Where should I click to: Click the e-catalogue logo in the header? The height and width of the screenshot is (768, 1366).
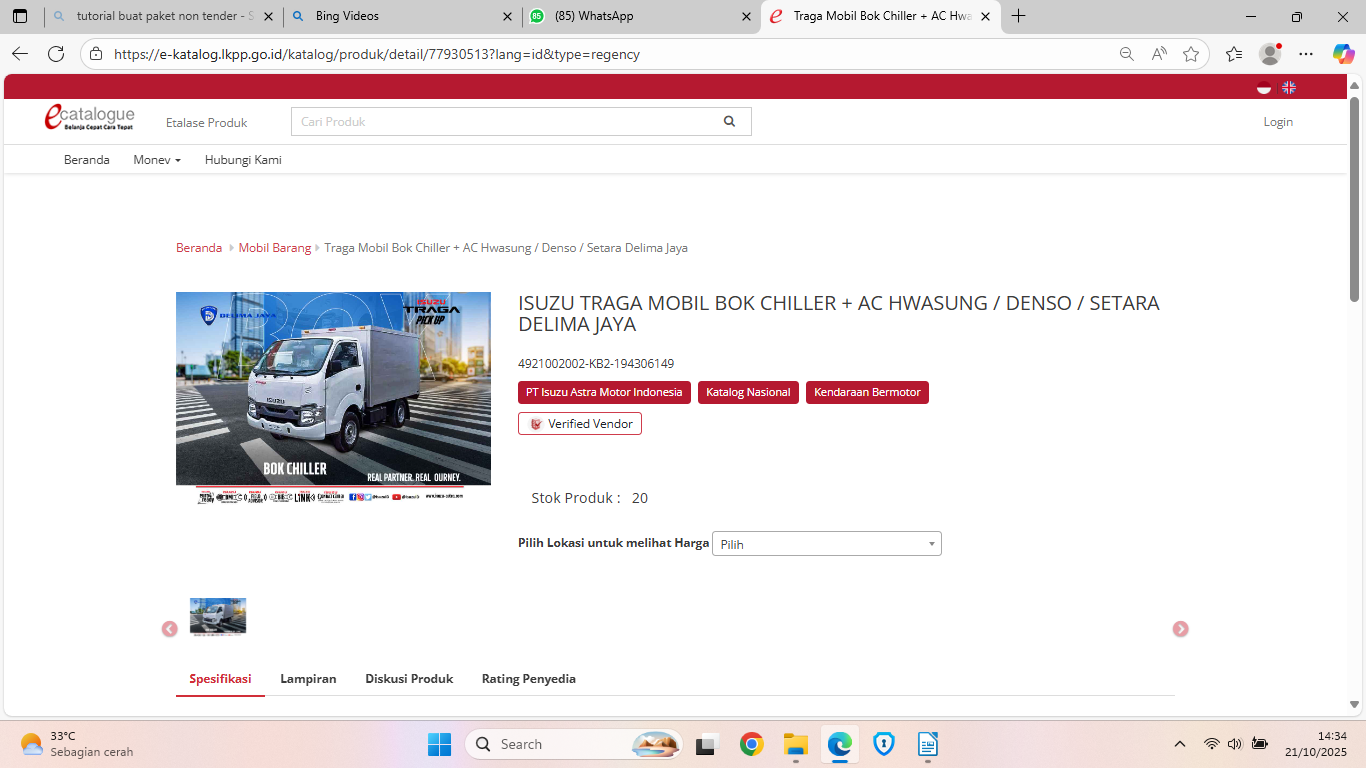(89, 118)
